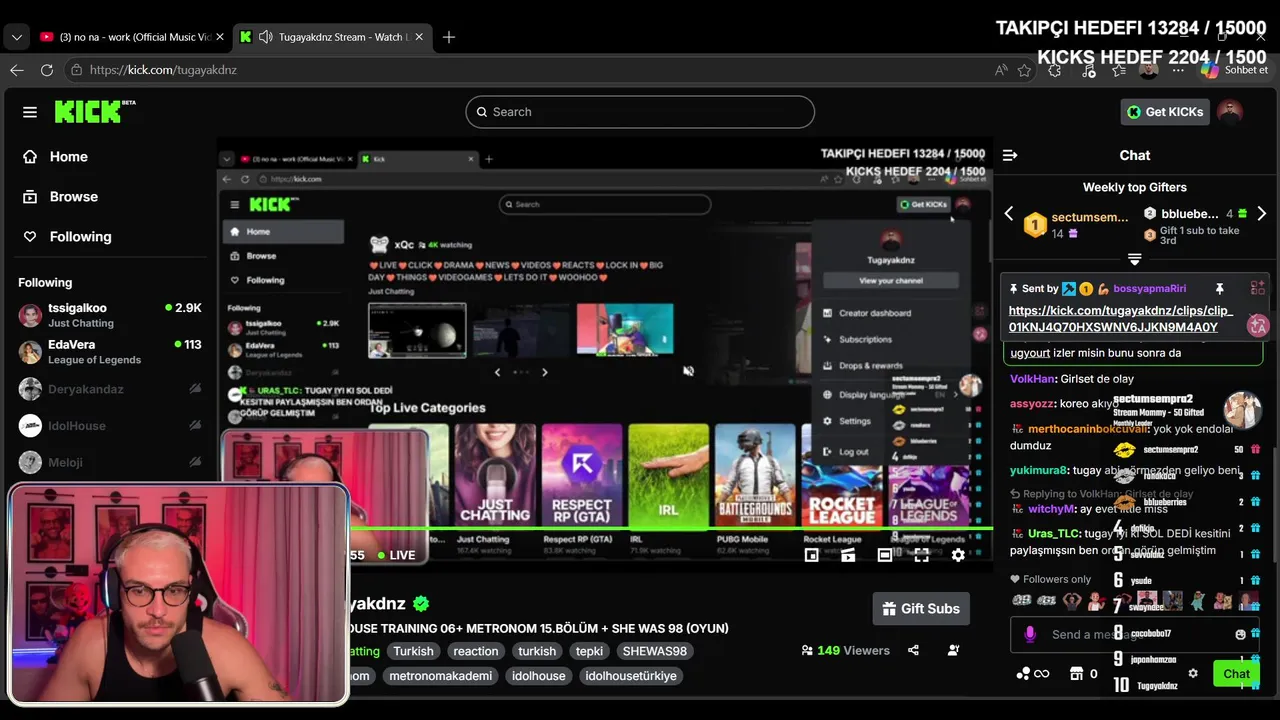Viewport: 1280px width, 720px height.
Task: Toggle fullscreen on the stream player
Action: click(x=921, y=555)
